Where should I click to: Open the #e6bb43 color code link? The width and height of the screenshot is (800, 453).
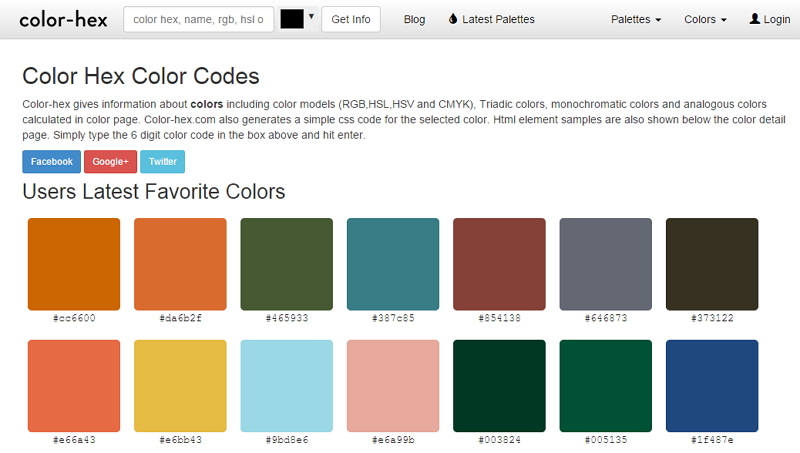click(180, 440)
